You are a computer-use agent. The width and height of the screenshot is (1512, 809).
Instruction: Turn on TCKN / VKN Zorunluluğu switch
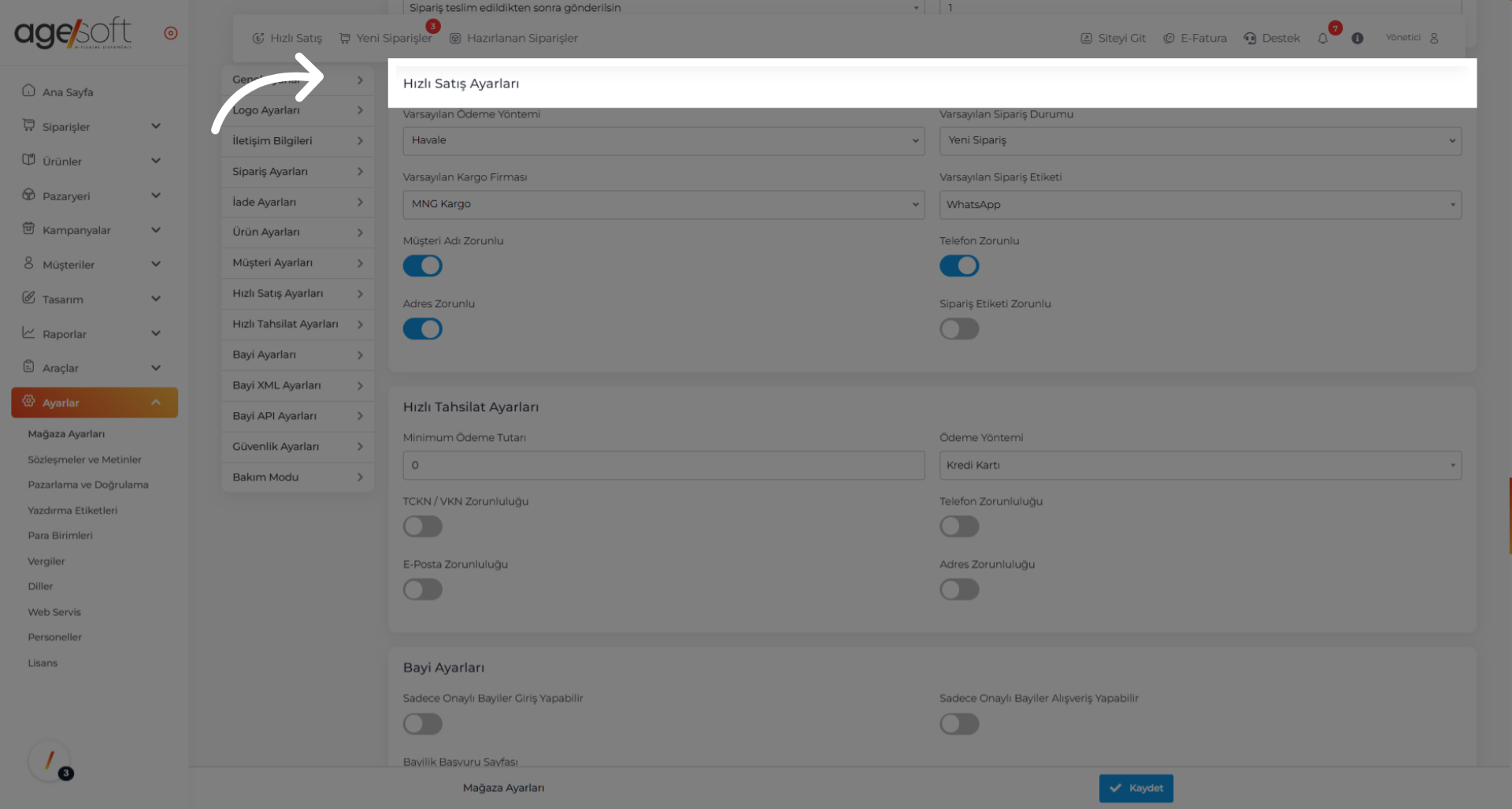click(x=423, y=526)
